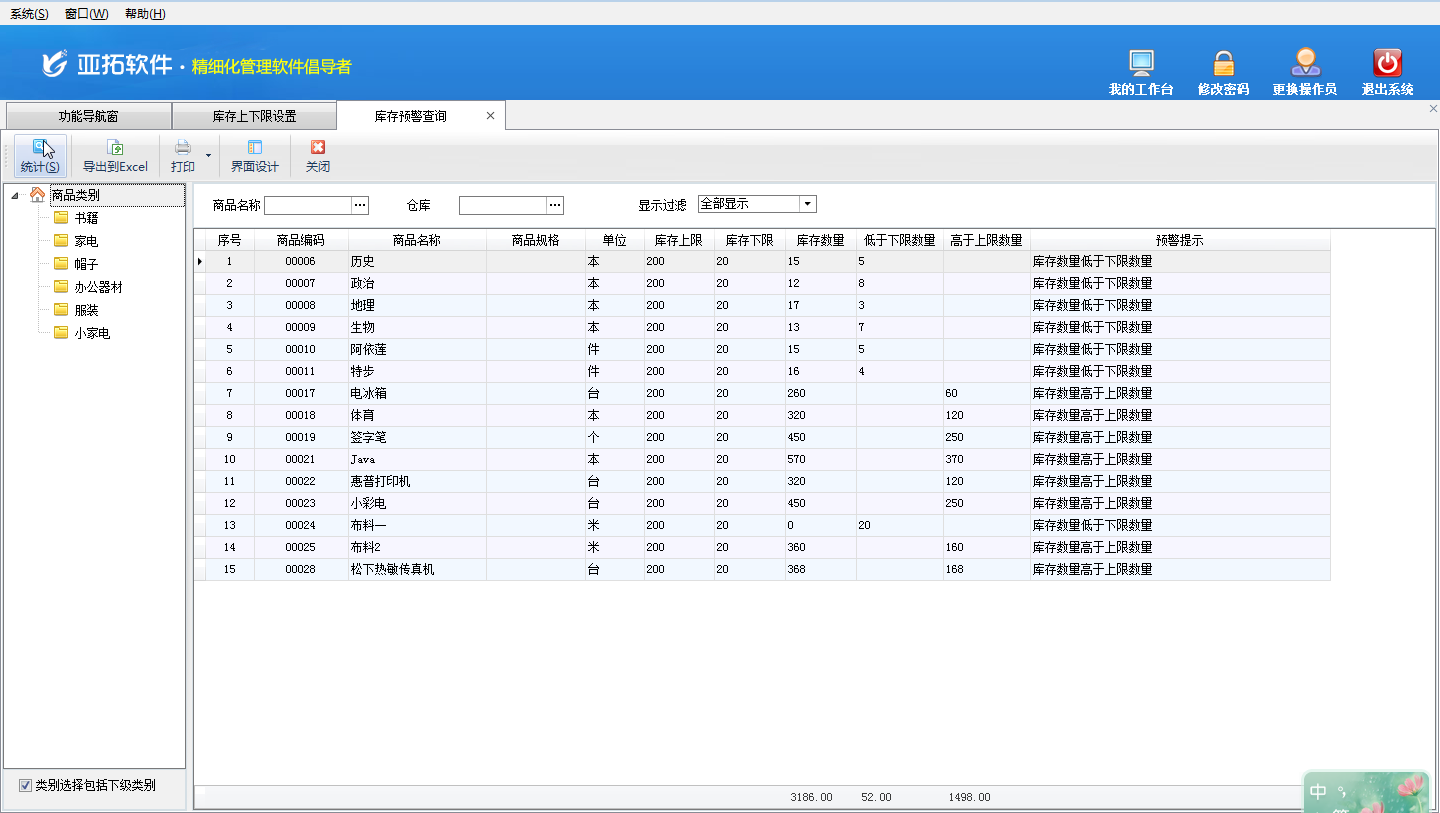Click 更换操作员 user icon
The width and height of the screenshot is (1440, 813).
point(1305,64)
